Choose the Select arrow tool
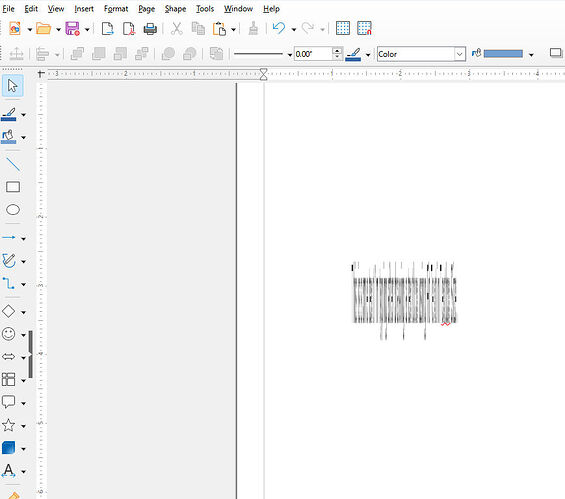Viewport: 565px width, 499px height. click(13, 86)
